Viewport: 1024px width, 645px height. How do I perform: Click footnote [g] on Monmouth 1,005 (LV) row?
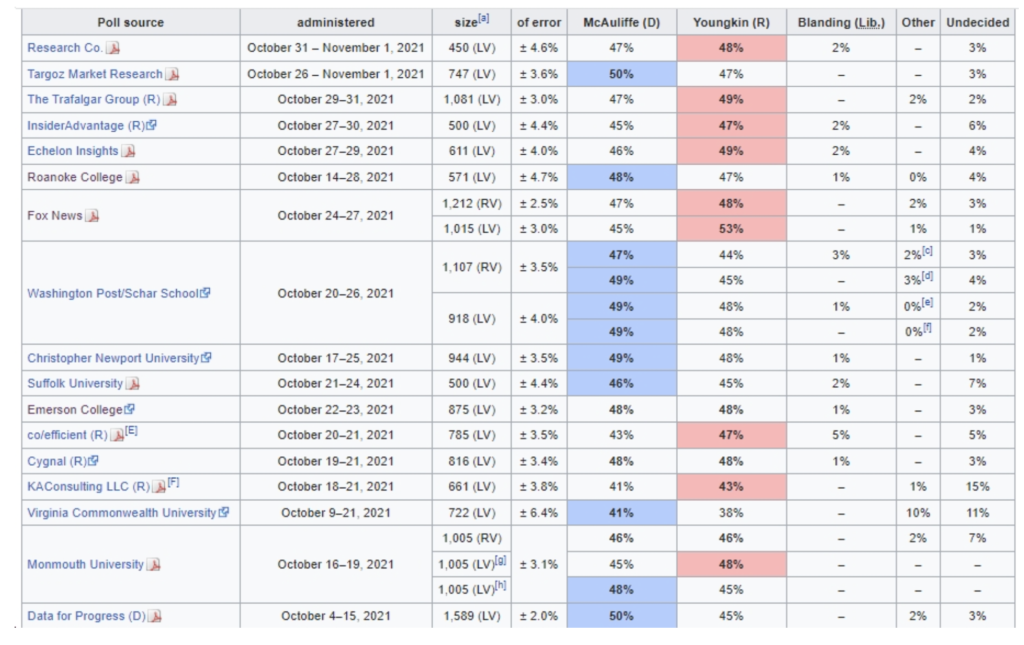click(x=500, y=559)
